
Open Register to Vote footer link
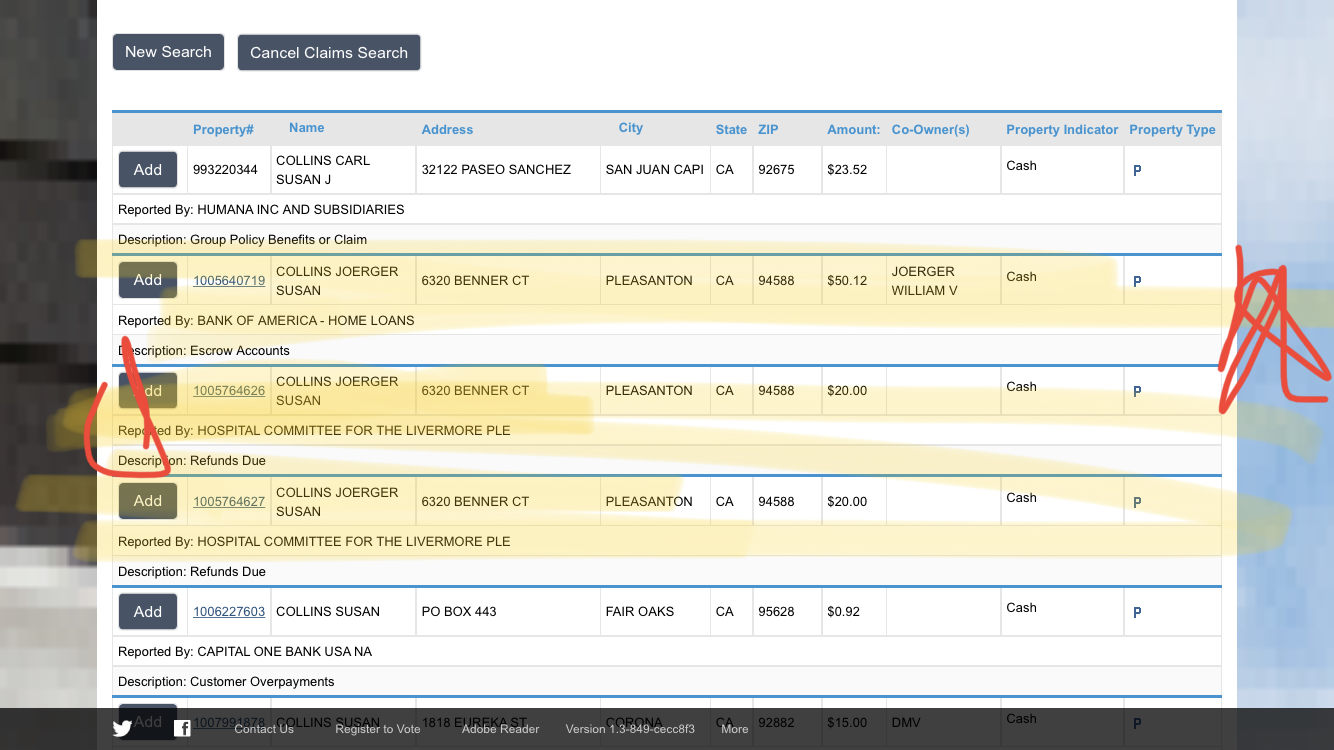[378, 729]
